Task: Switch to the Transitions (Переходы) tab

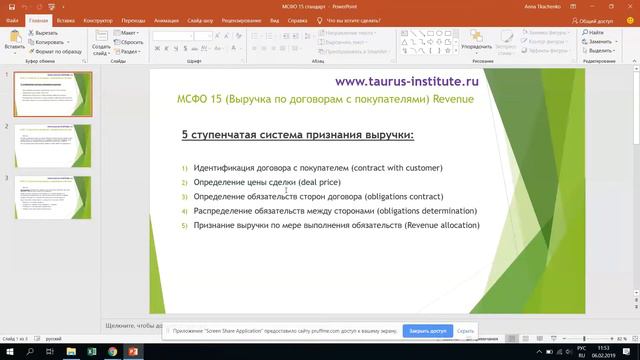Action: click(x=133, y=20)
